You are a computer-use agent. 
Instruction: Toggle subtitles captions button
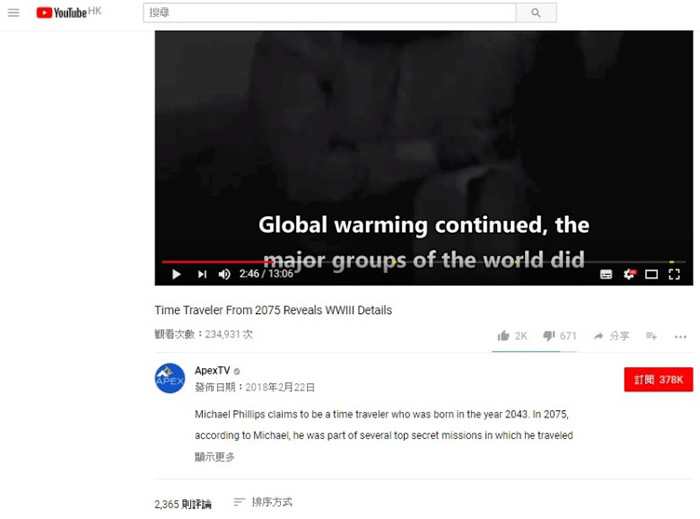click(x=606, y=274)
